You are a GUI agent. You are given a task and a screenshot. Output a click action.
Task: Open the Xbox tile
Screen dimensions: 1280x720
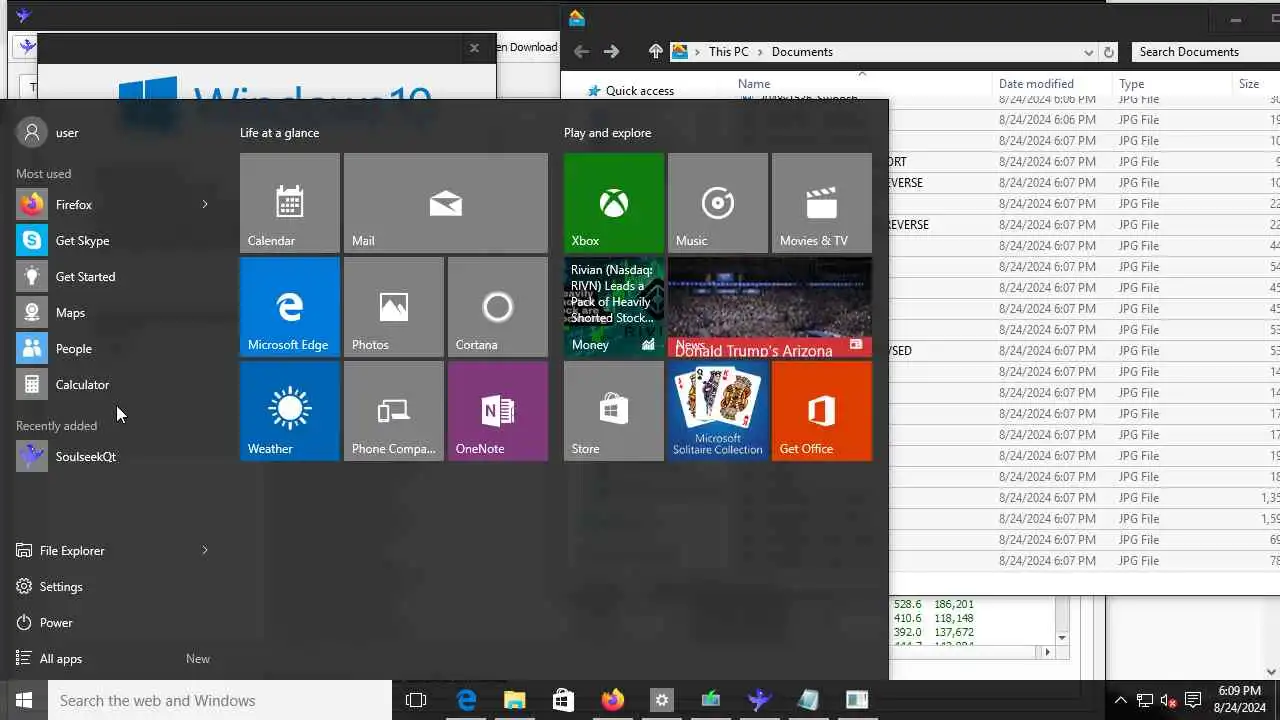pyautogui.click(x=614, y=203)
